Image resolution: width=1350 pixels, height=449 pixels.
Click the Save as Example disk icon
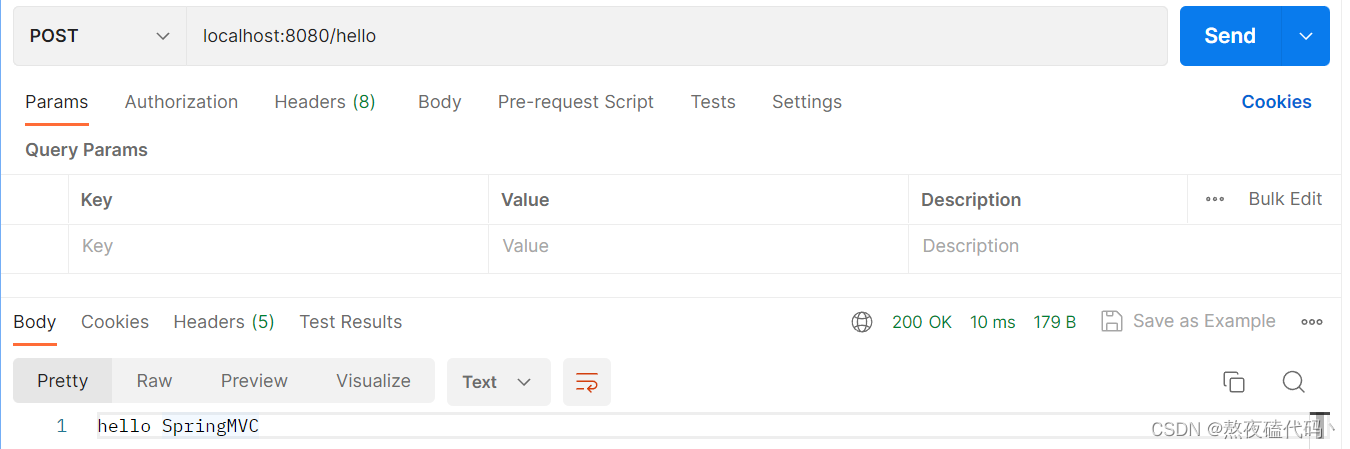point(1111,321)
